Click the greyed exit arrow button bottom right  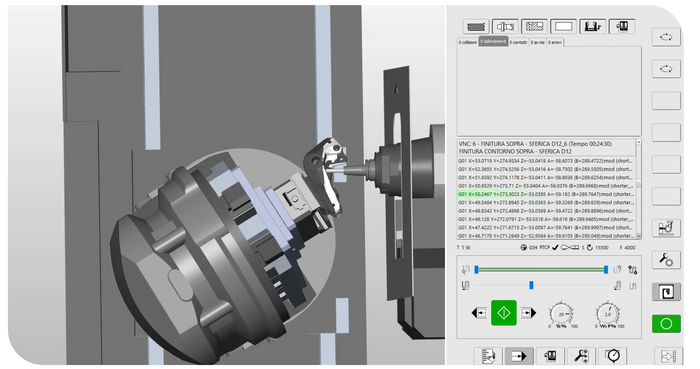click(668, 356)
